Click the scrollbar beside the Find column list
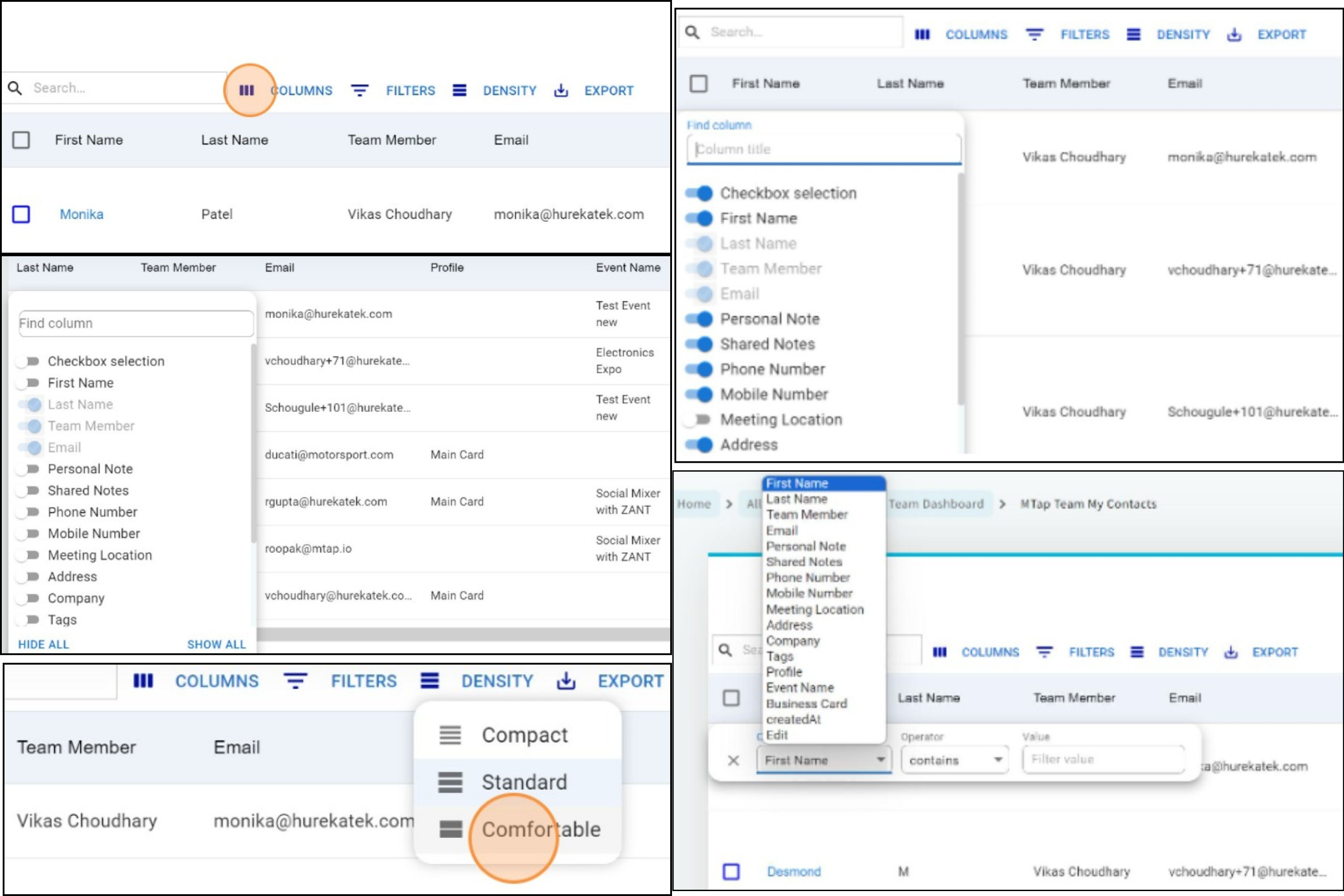 (253, 443)
